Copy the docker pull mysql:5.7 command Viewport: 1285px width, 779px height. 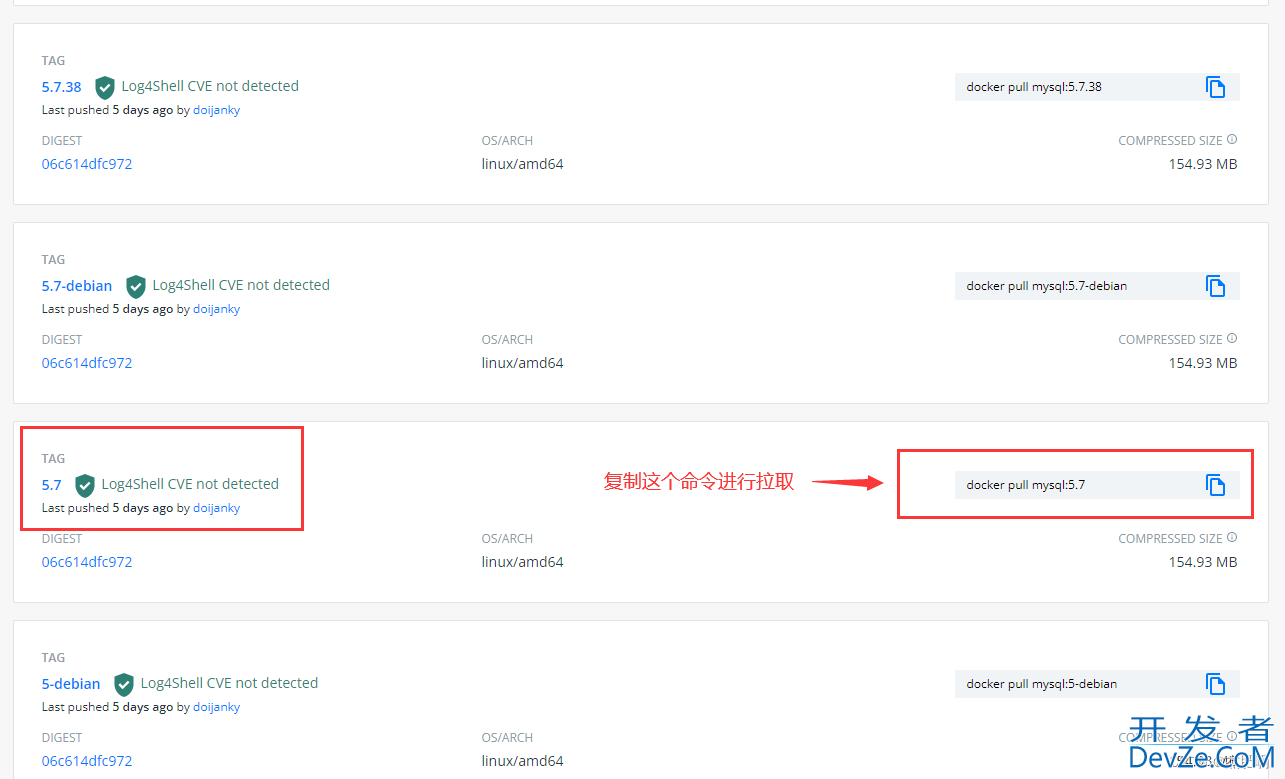1215,485
